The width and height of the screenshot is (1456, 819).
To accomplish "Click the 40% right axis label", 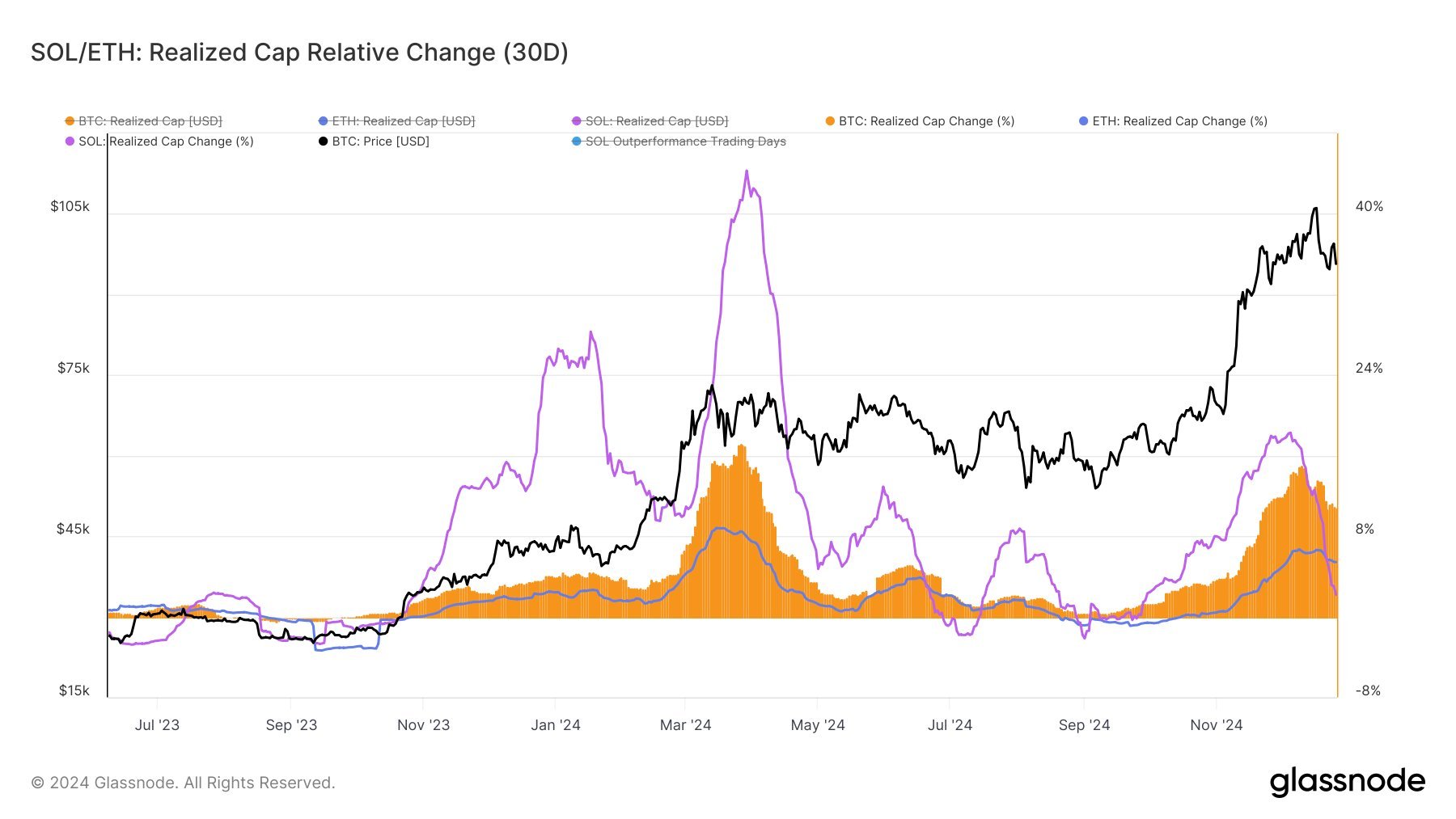I will 1369,207.
